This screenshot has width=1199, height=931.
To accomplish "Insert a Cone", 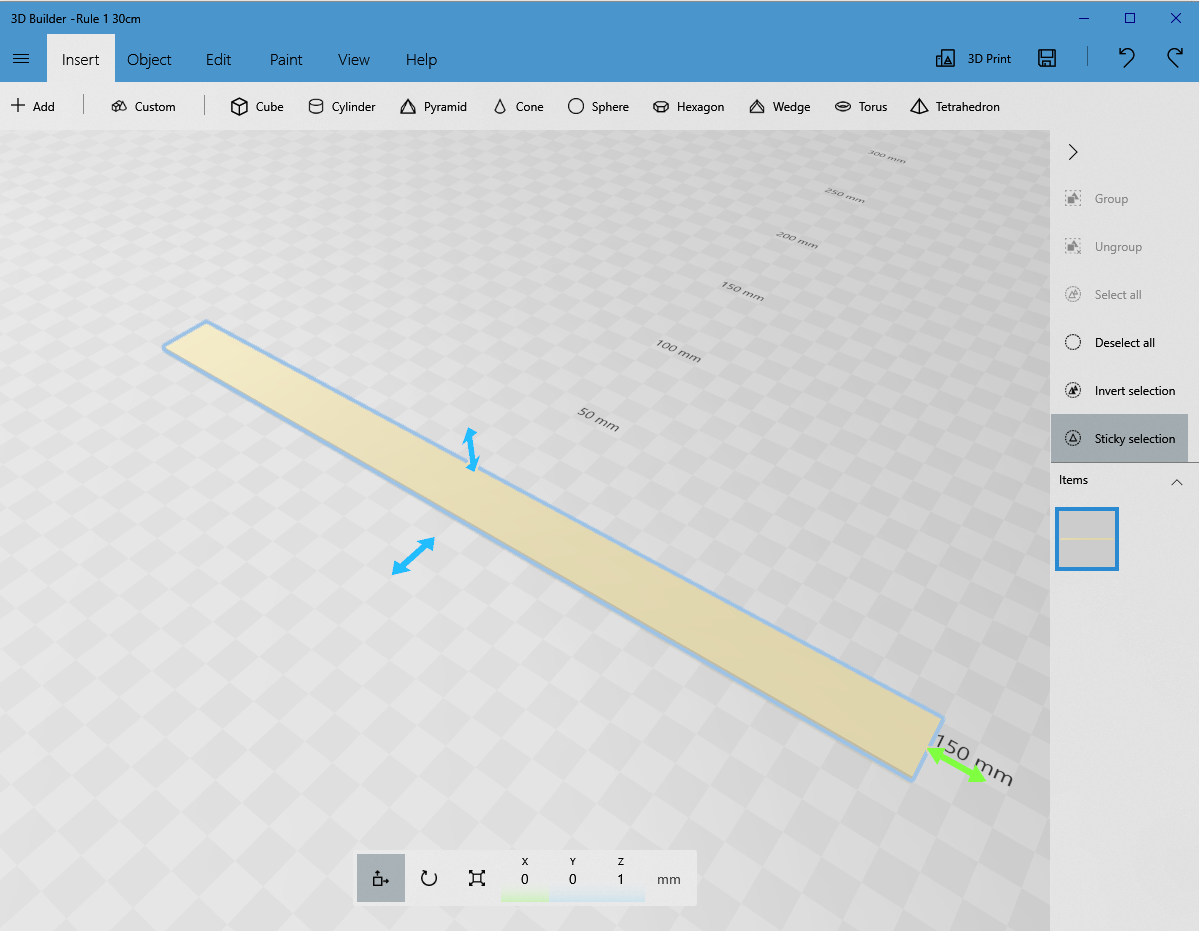I will tap(518, 106).
